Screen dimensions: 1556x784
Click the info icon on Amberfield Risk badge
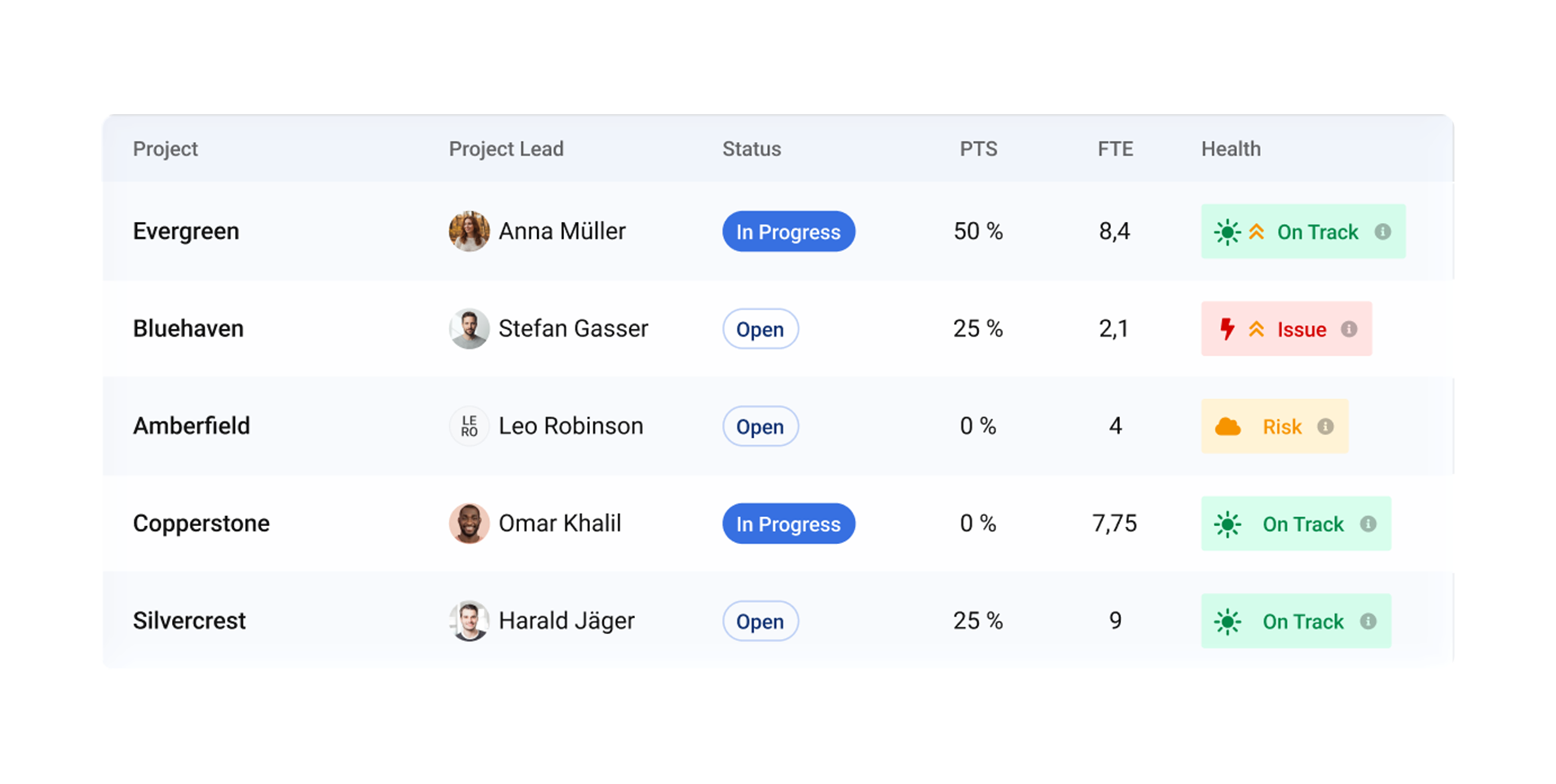tap(1325, 427)
